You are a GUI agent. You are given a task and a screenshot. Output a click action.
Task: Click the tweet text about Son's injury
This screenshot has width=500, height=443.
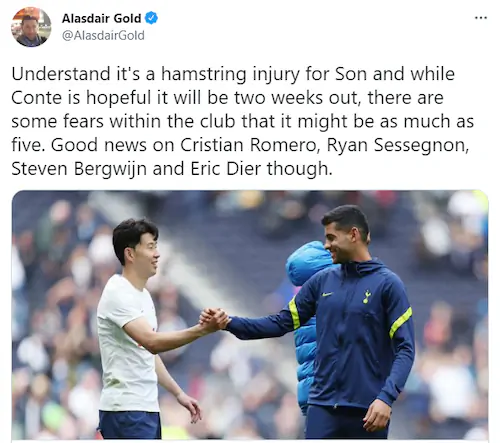click(243, 121)
